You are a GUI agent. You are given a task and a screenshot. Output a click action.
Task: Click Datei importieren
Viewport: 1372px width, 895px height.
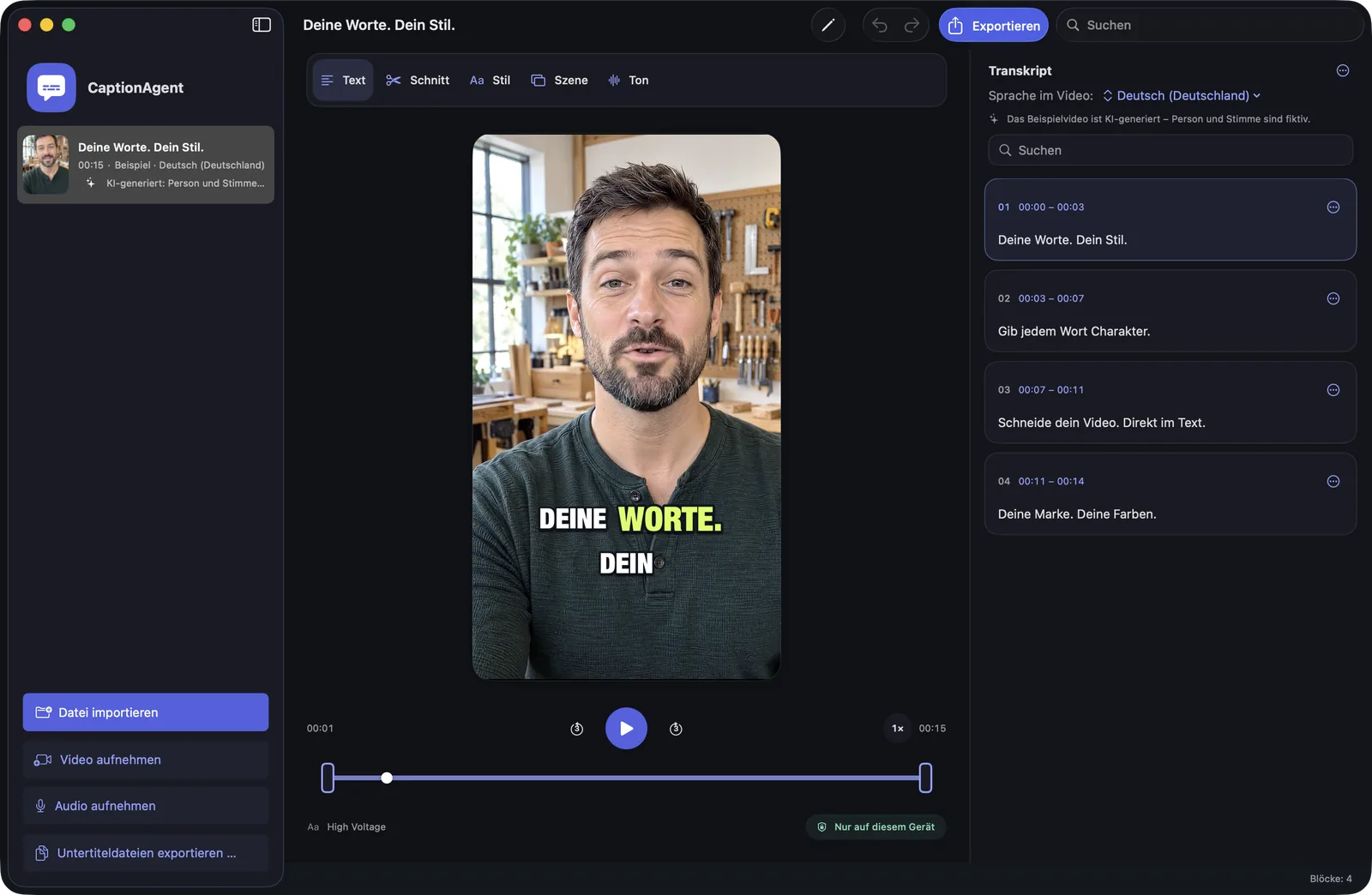[146, 712]
